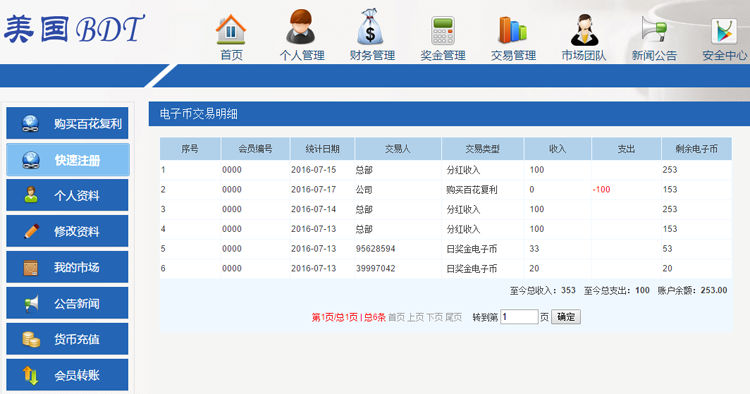
Task: Open the 财务管理 menu label
Action: [x=372, y=55]
